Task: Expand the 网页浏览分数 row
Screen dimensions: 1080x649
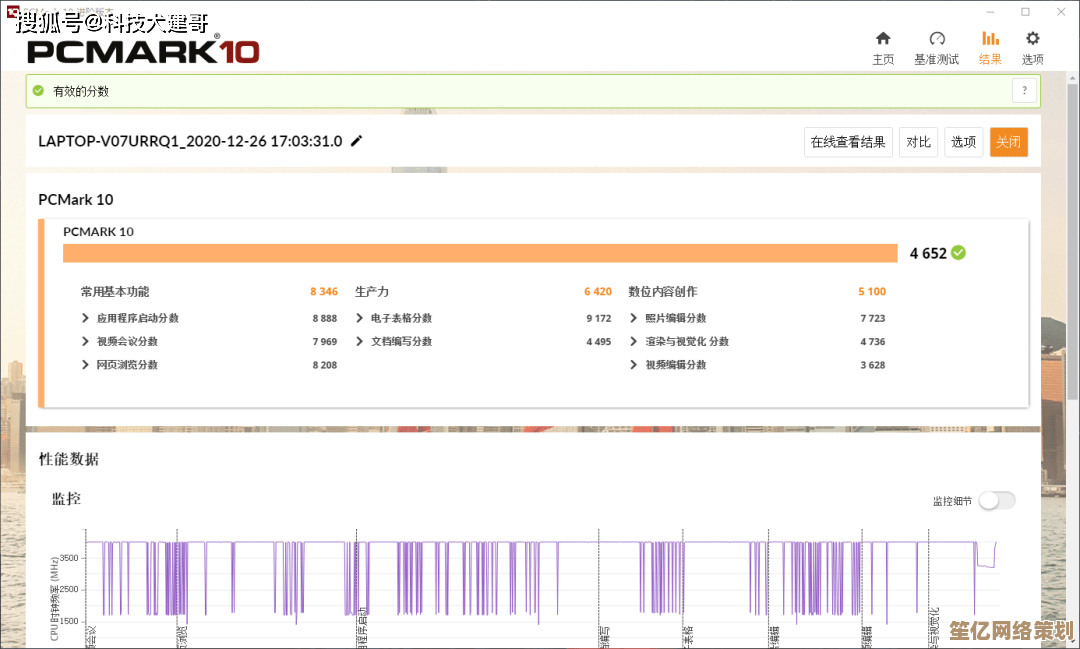Action: click(85, 364)
